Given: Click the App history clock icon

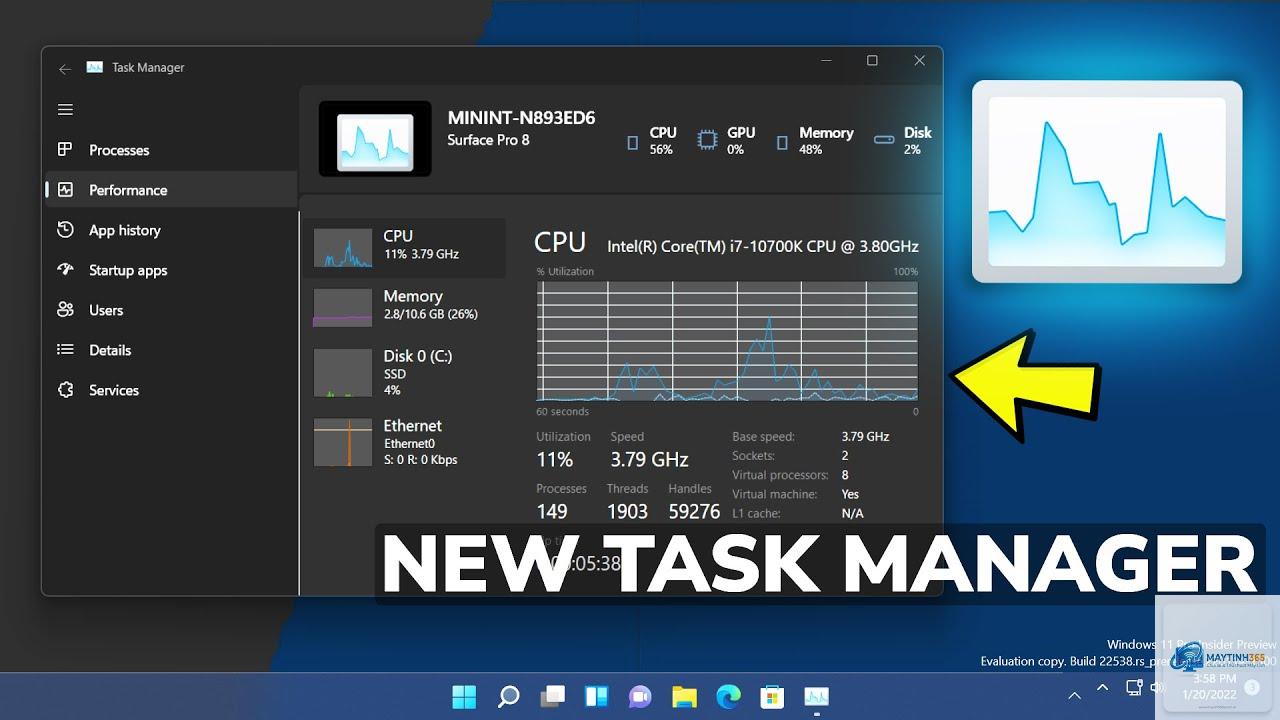Looking at the screenshot, I should pos(65,229).
